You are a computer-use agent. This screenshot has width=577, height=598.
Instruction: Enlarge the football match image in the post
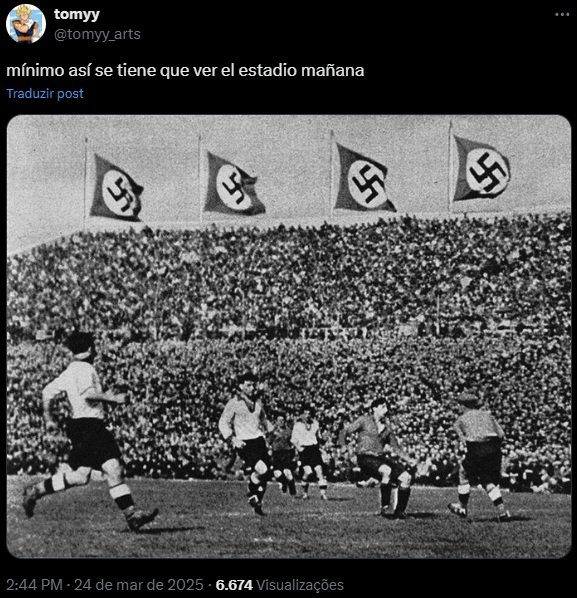click(x=289, y=336)
